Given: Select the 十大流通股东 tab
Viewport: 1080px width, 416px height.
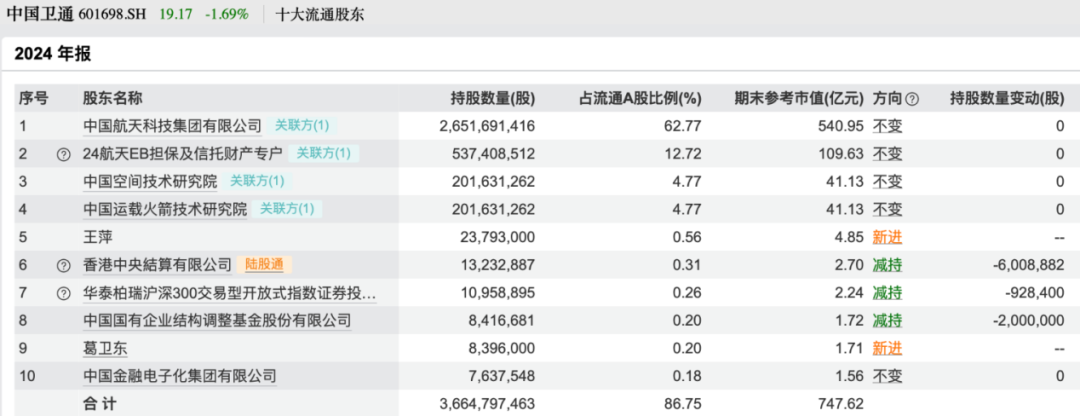Looking at the screenshot, I should click(321, 15).
